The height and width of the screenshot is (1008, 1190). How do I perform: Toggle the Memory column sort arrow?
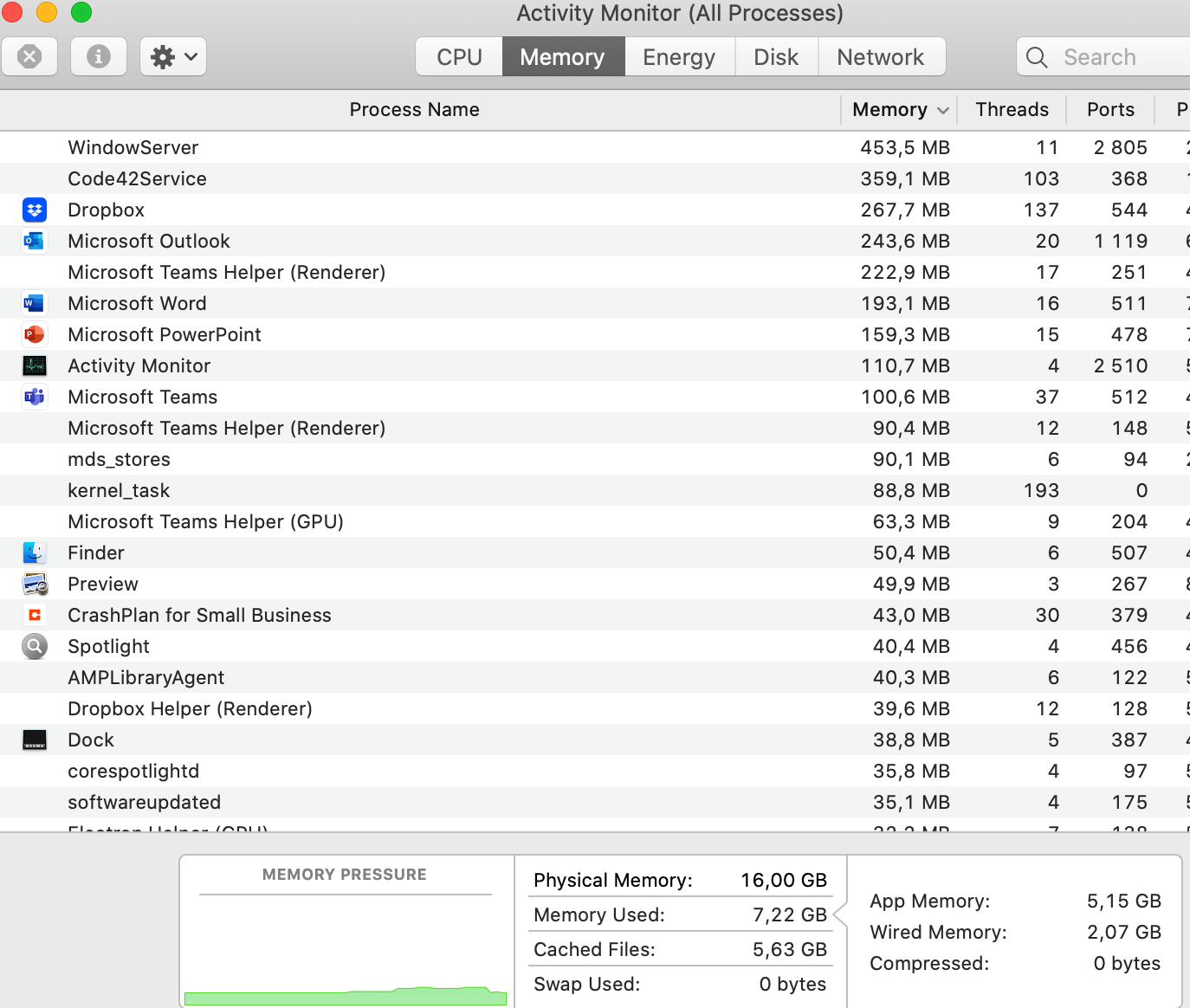[x=943, y=111]
